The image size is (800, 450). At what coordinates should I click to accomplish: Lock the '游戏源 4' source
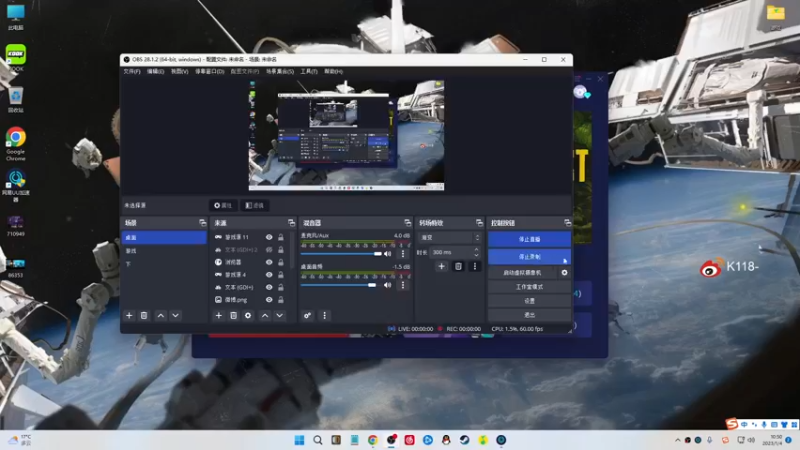[x=281, y=275]
